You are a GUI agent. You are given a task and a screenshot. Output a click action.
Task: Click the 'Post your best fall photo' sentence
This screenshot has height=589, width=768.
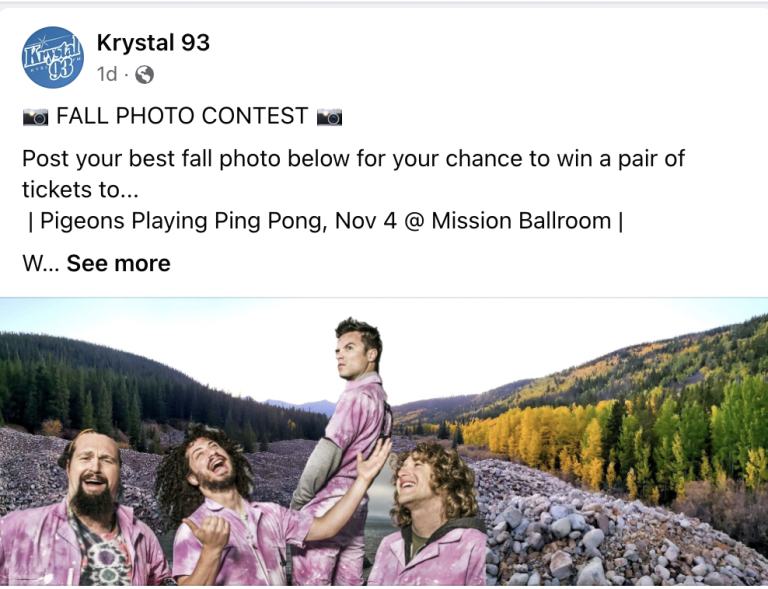[x=353, y=159]
